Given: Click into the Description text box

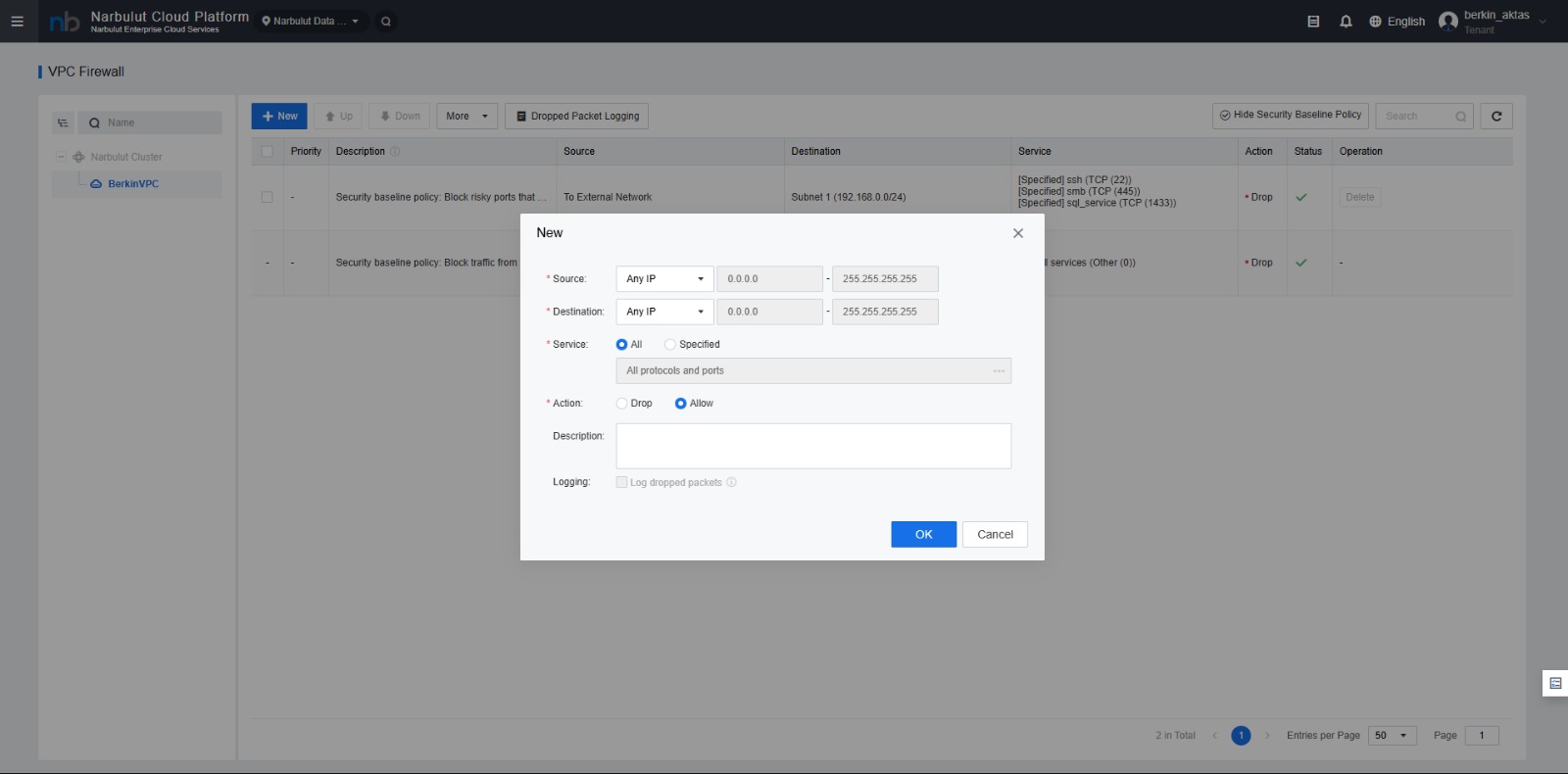Looking at the screenshot, I should click(812, 446).
